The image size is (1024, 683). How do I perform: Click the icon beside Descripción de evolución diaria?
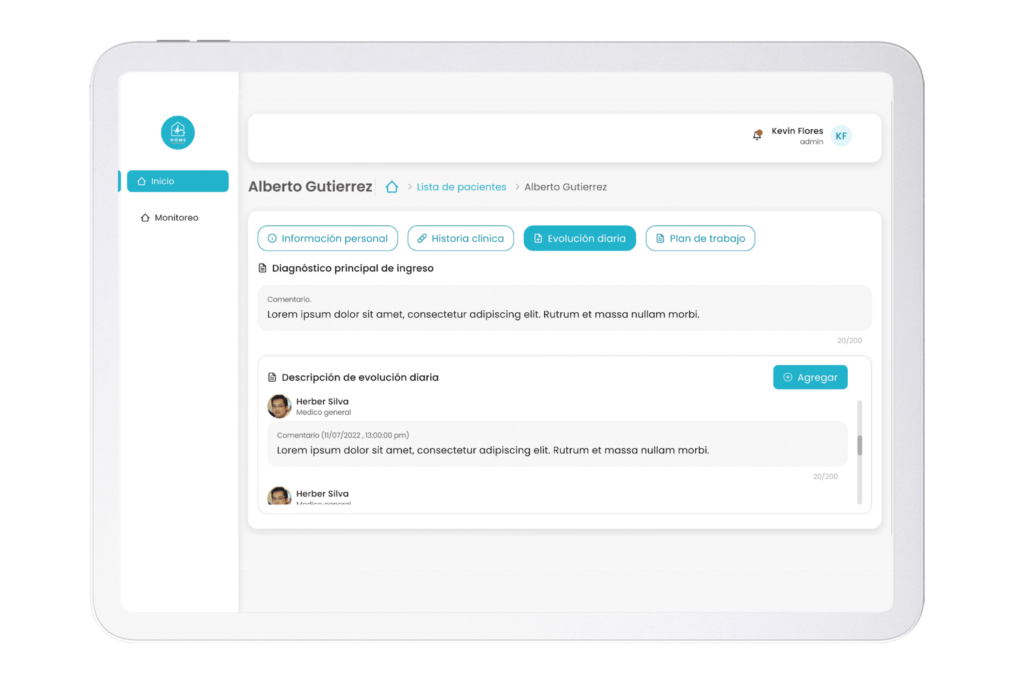(x=272, y=378)
